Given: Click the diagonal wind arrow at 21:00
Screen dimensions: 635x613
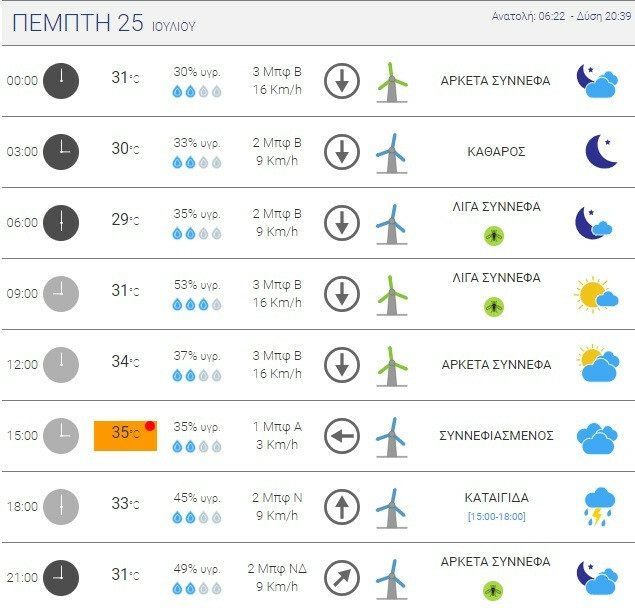Looking at the screenshot, I should 342,578.
